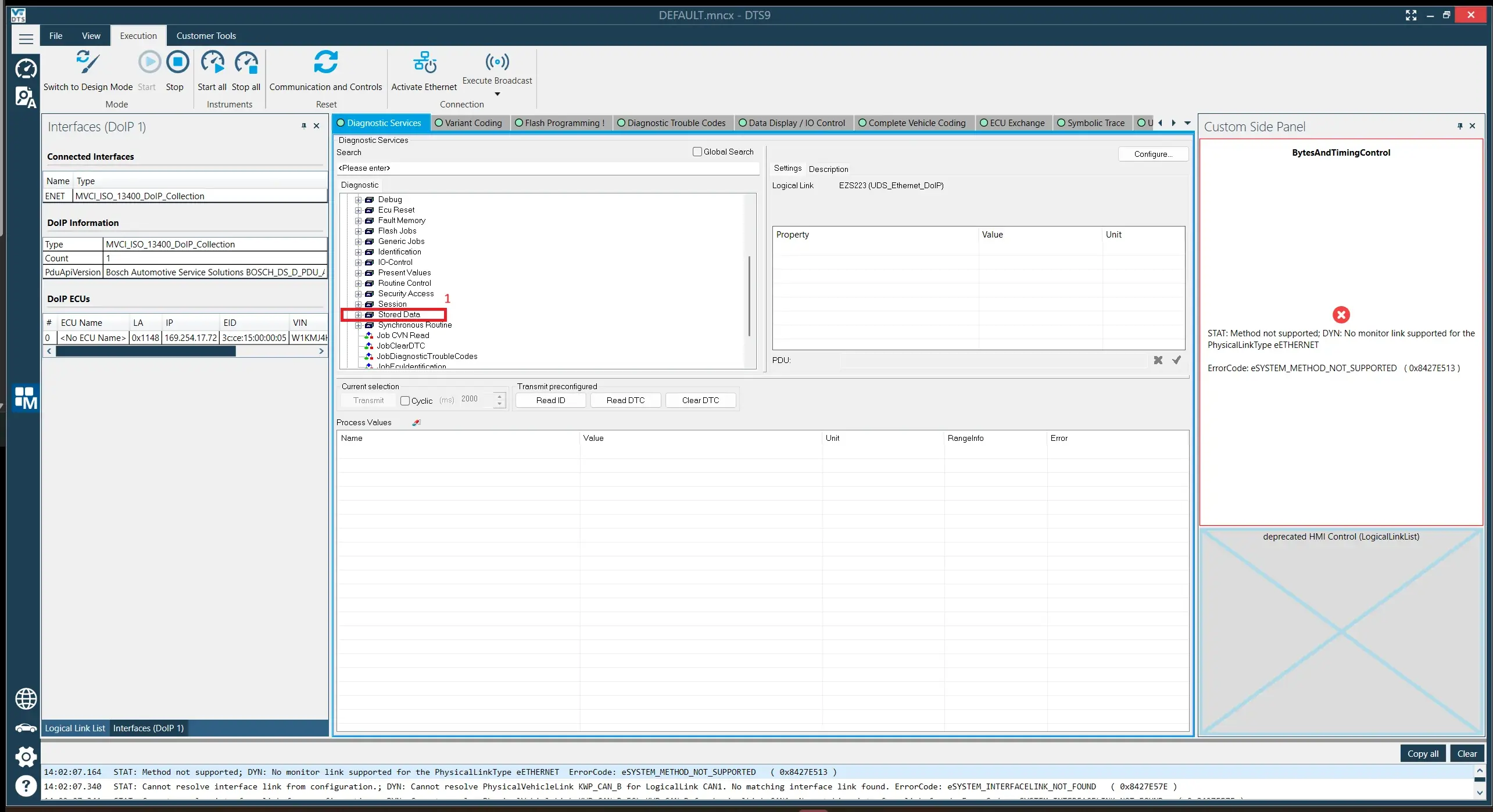Click Execute Broadcast icon
Screen dimensions: 1493x812
497,61
